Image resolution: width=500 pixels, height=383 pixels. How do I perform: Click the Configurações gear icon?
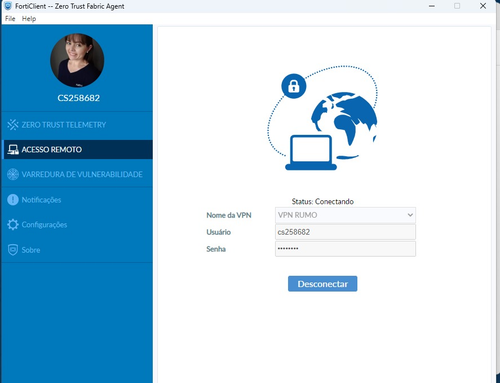13,225
